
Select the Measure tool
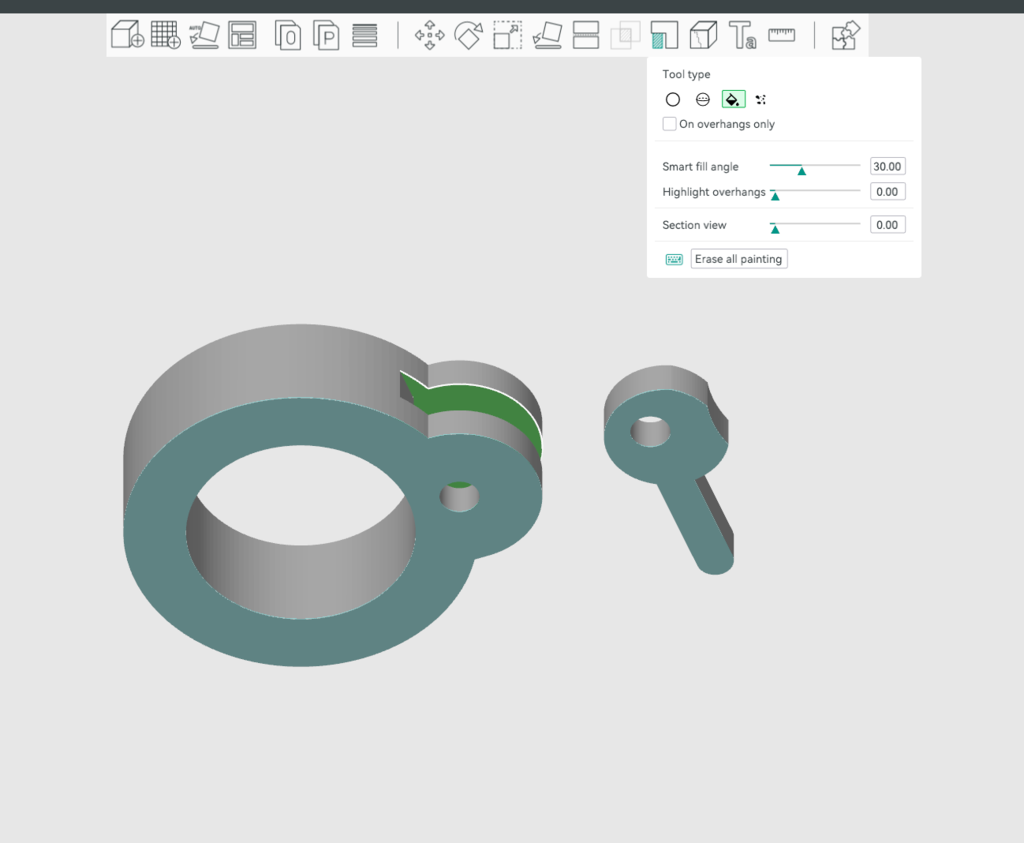point(781,35)
